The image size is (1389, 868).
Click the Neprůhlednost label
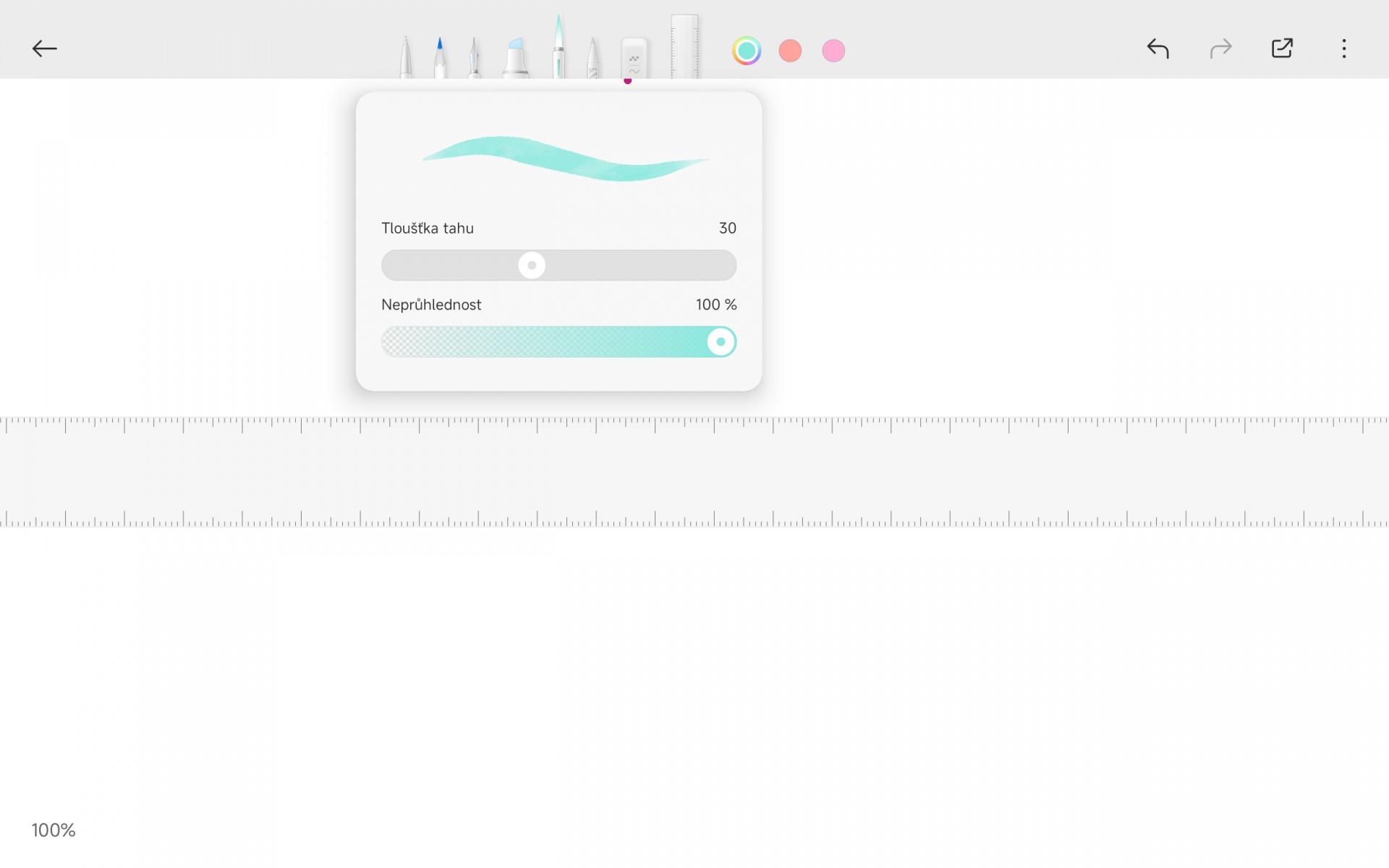[431, 305]
